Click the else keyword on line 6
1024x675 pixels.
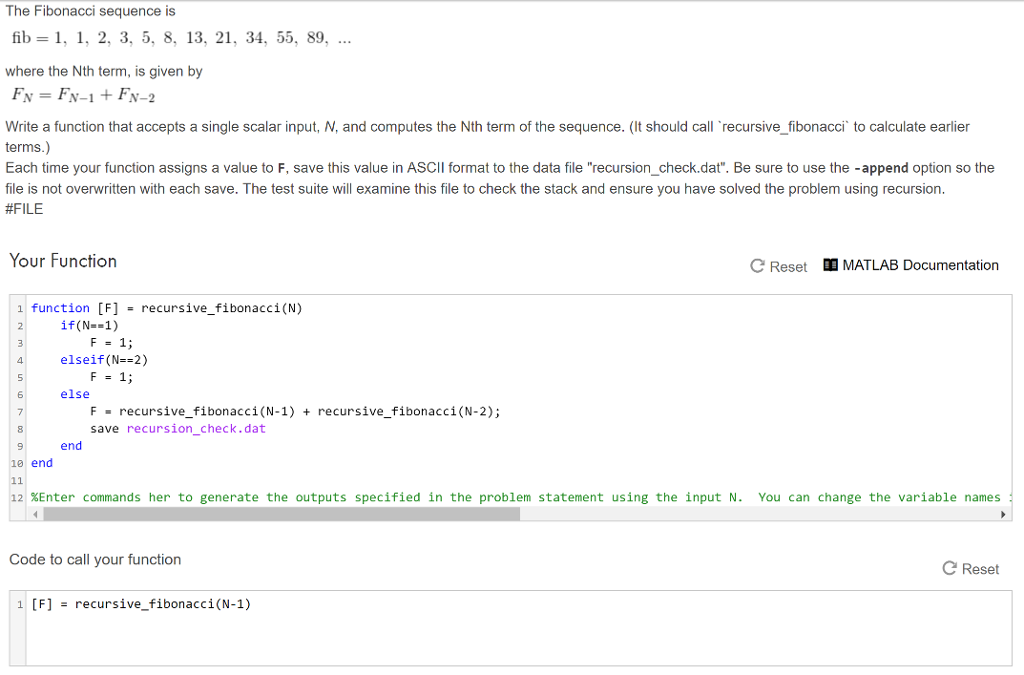[x=75, y=393]
